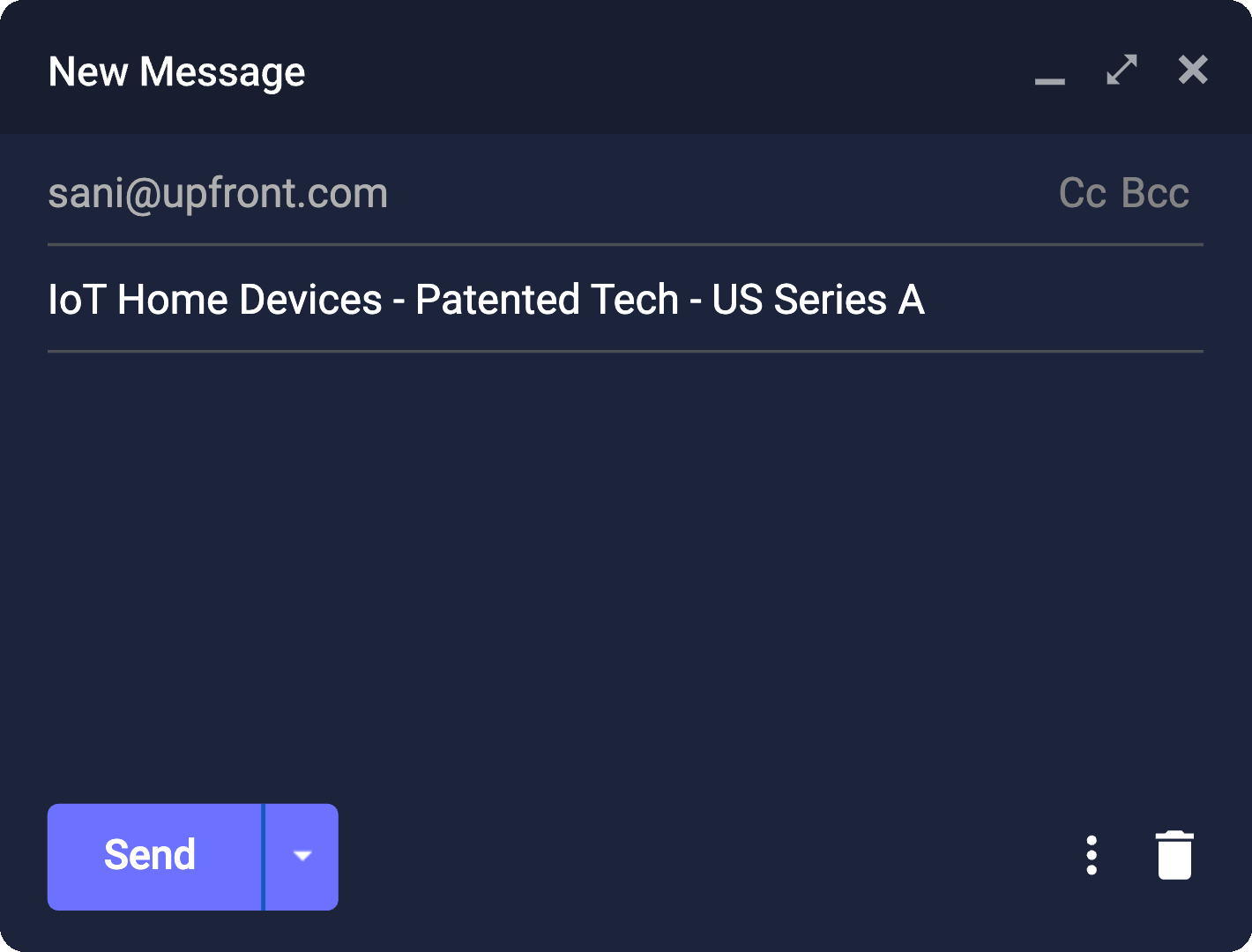Viewport: 1252px width, 952px height.
Task: Show schedule send options beside Send
Action: click(x=302, y=856)
